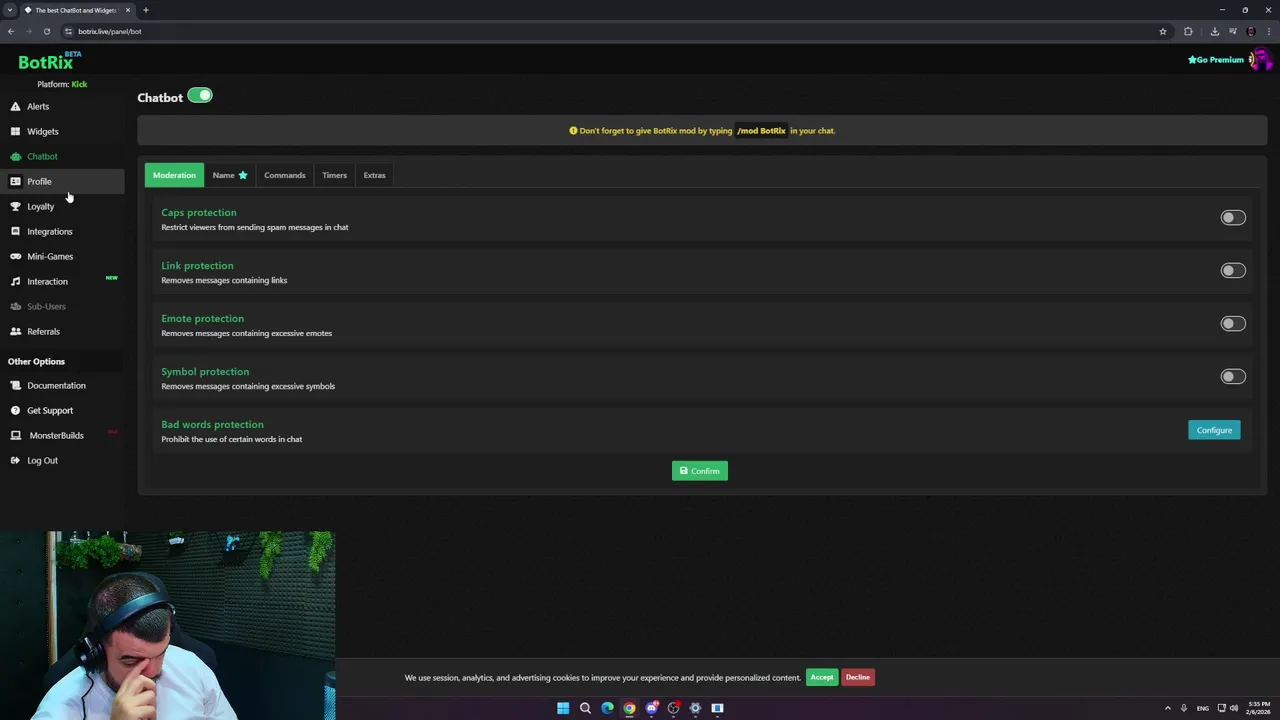Screen dimensions: 1280x720
Task: Select the Widgets grid icon in sidebar
Action: pyautogui.click(x=15, y=131)
